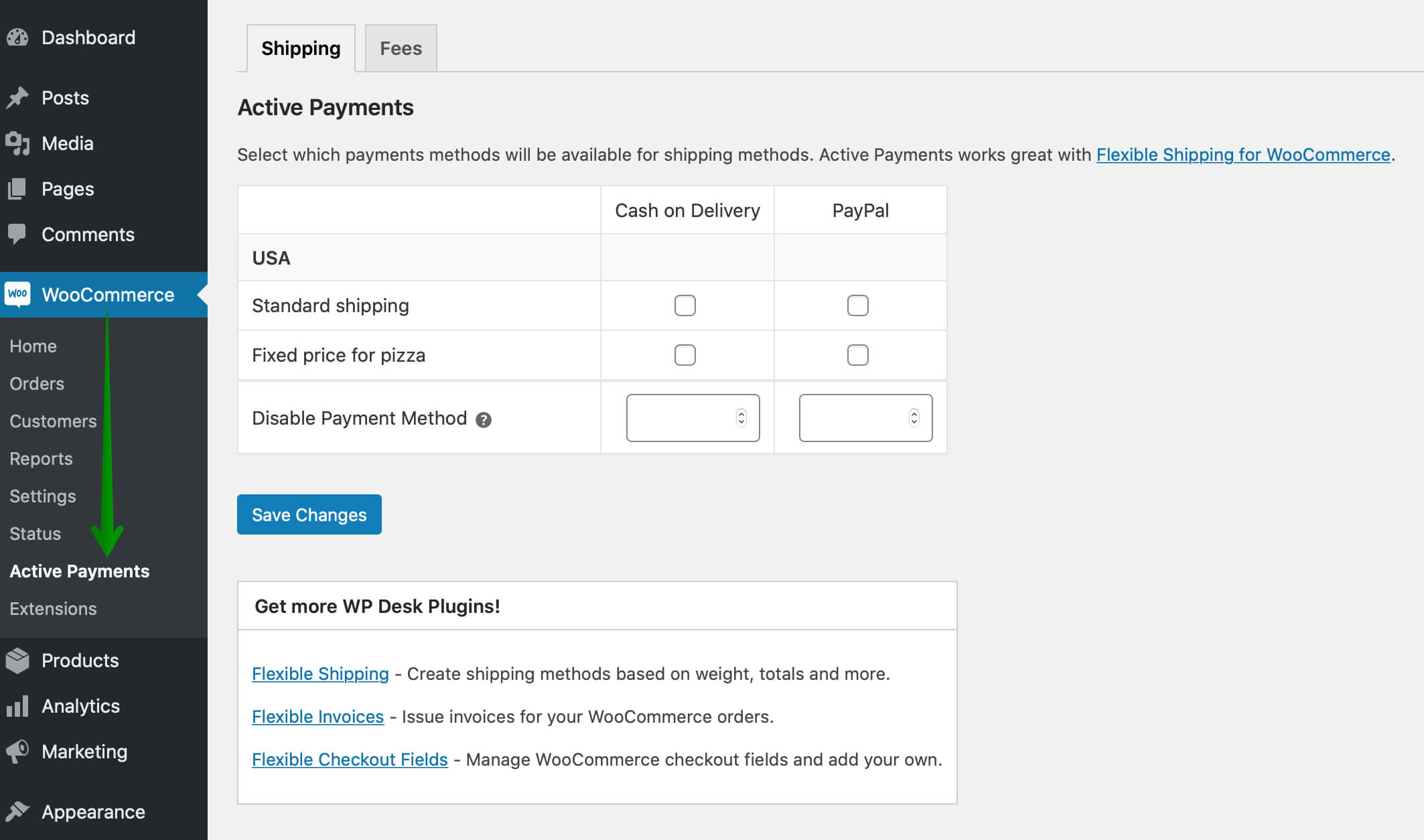Click the Appearance paintbrush icon
The image size is (1424, 840).
coord(17,812)
